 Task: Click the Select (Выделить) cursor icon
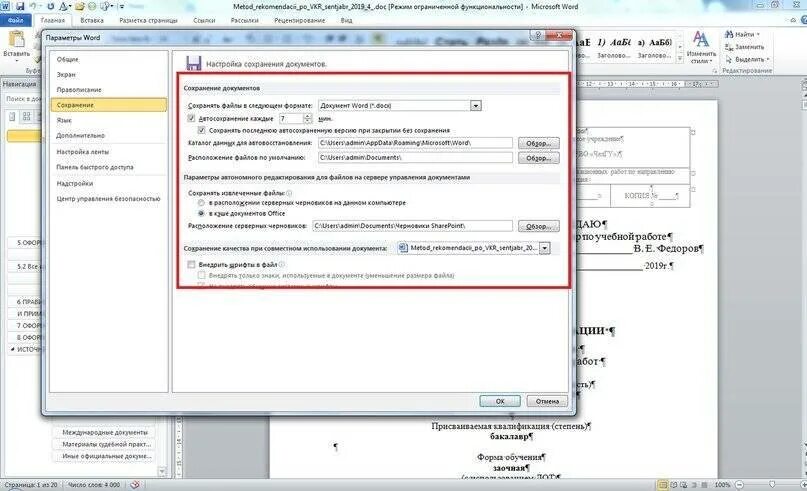tap(729, 59)
